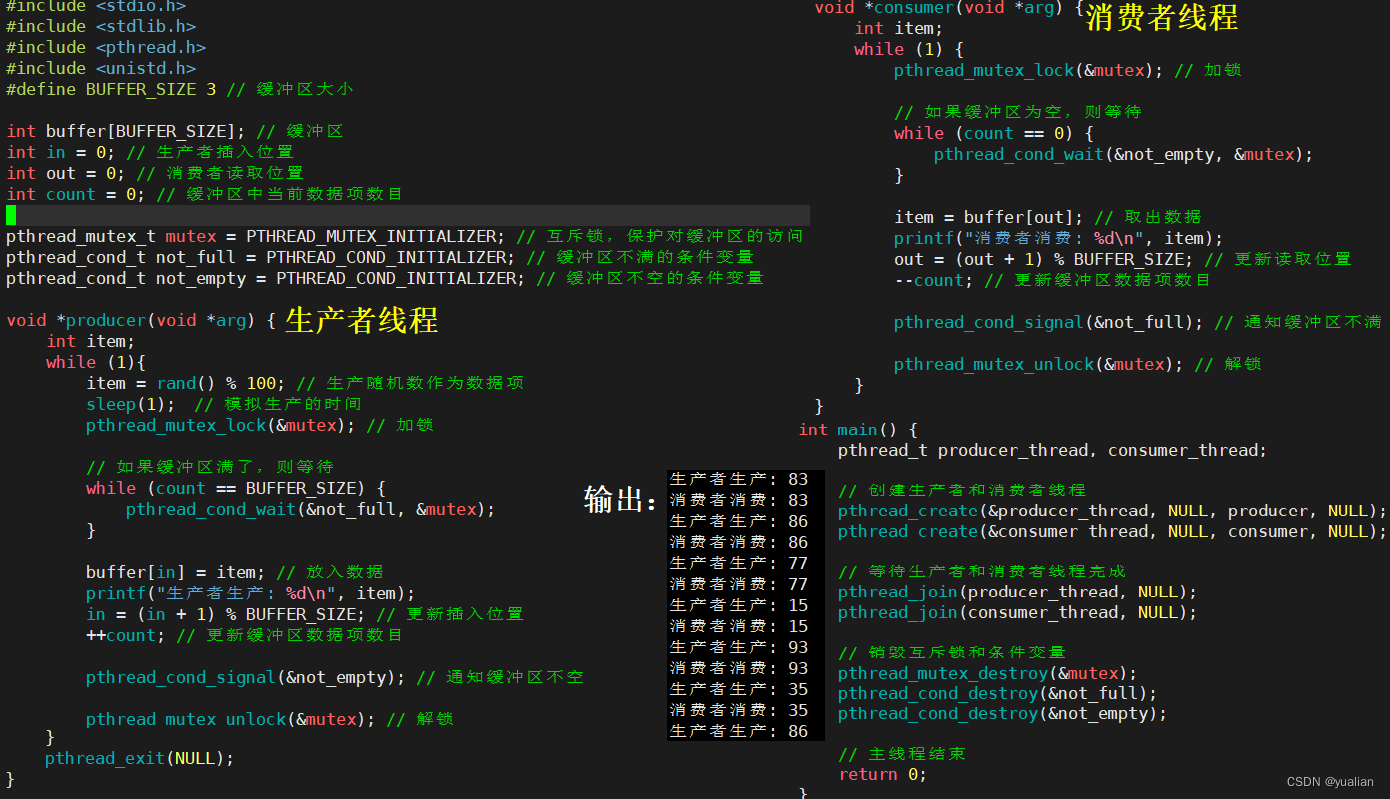This screenshot has width=1390, height=799.
Task: Click the CSDN @yualian watermark
Action: (x=1329, y=782)
